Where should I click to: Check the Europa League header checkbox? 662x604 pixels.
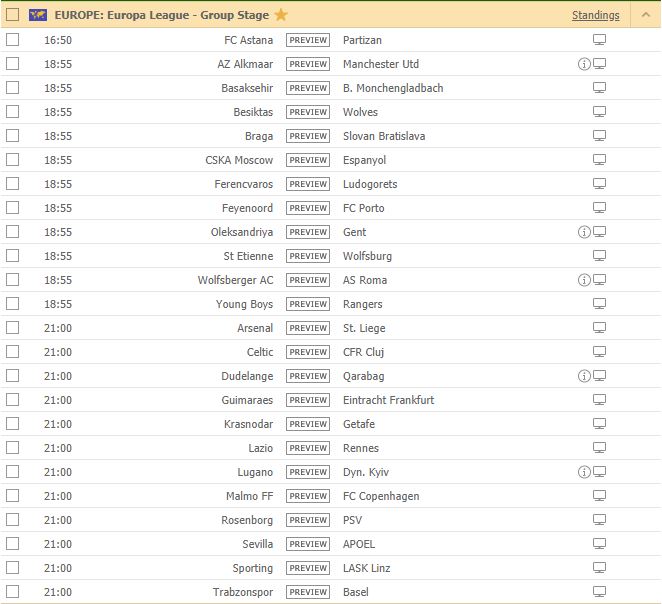(x=12, y=15)
